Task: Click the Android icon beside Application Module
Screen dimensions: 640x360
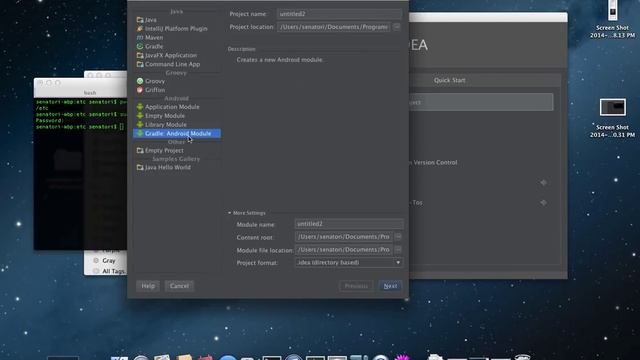Action: pyautogui.click(x=140, y=107)
